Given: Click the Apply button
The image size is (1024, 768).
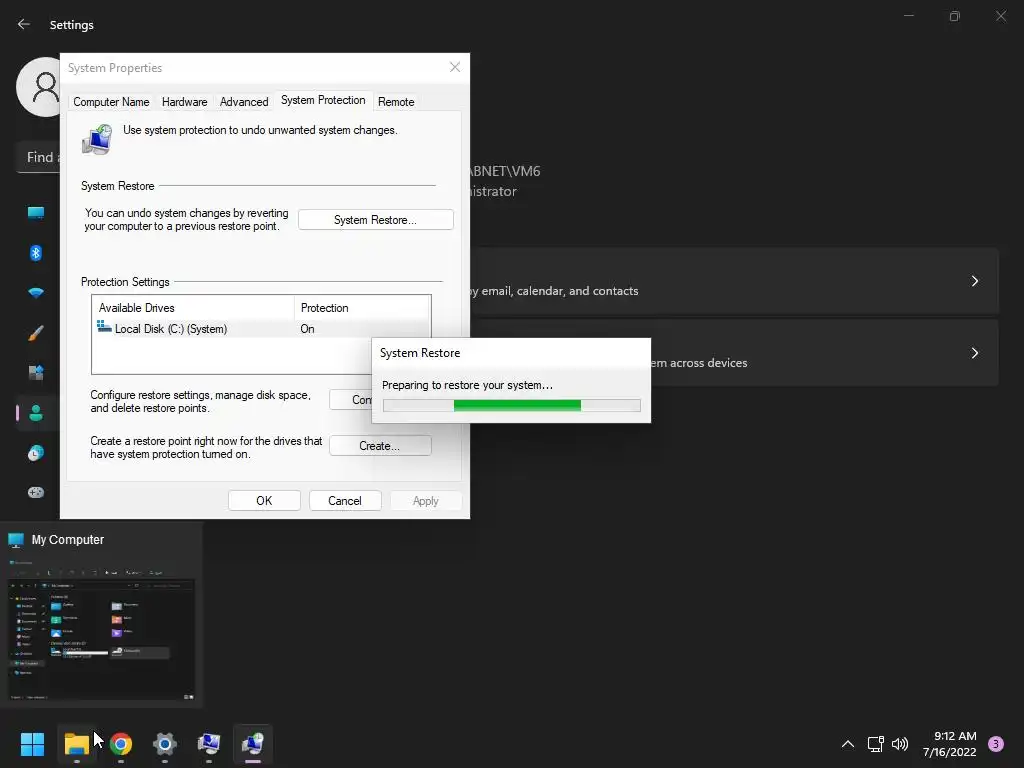Looking at the screenshot, I should 426,501.
